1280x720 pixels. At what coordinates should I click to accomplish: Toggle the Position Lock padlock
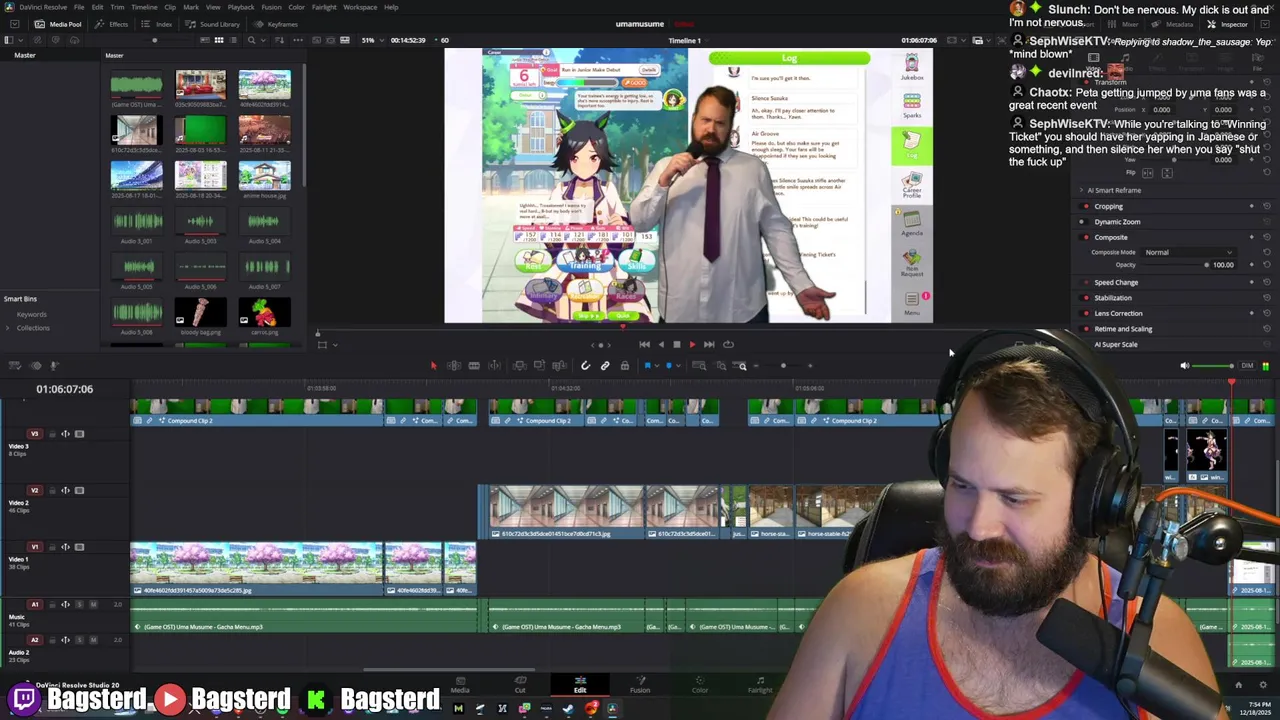pos(625,366)
